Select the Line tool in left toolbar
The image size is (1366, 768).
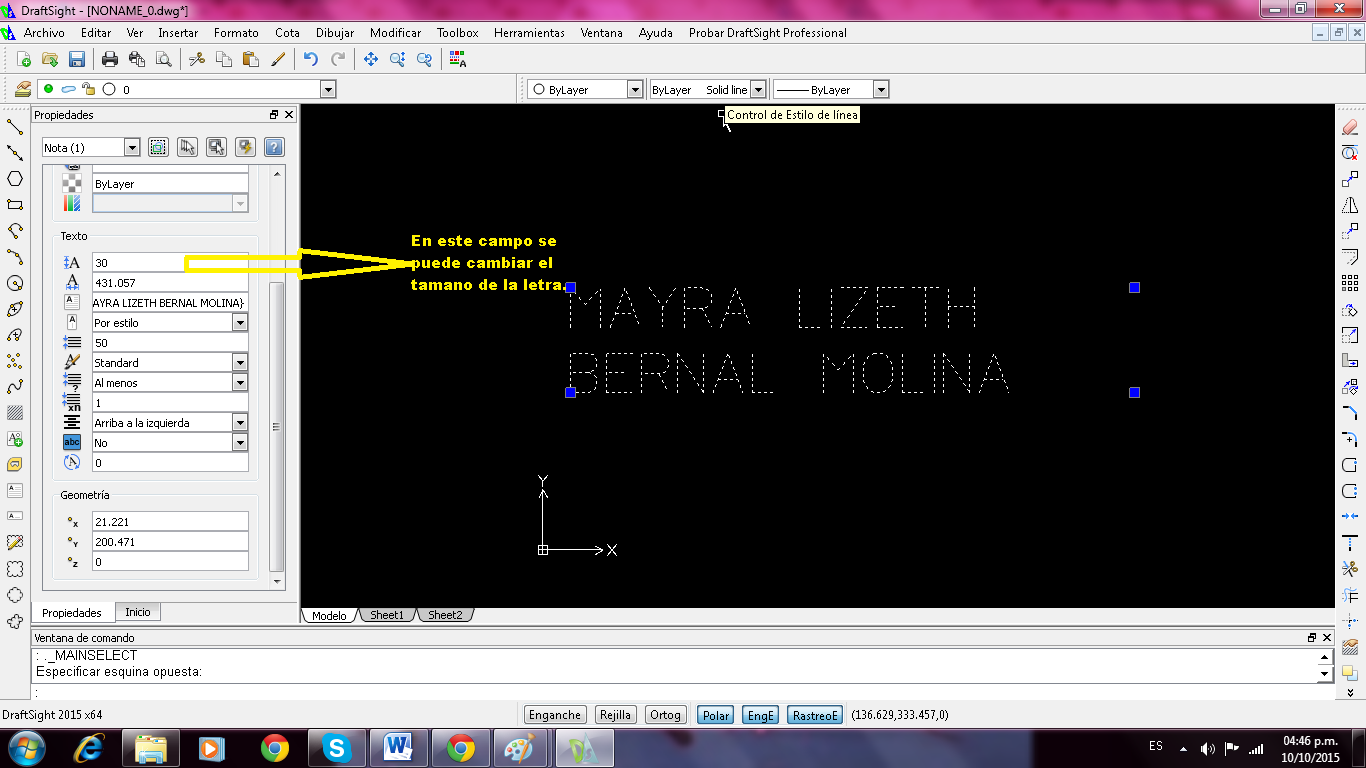[x=15, y=127]
